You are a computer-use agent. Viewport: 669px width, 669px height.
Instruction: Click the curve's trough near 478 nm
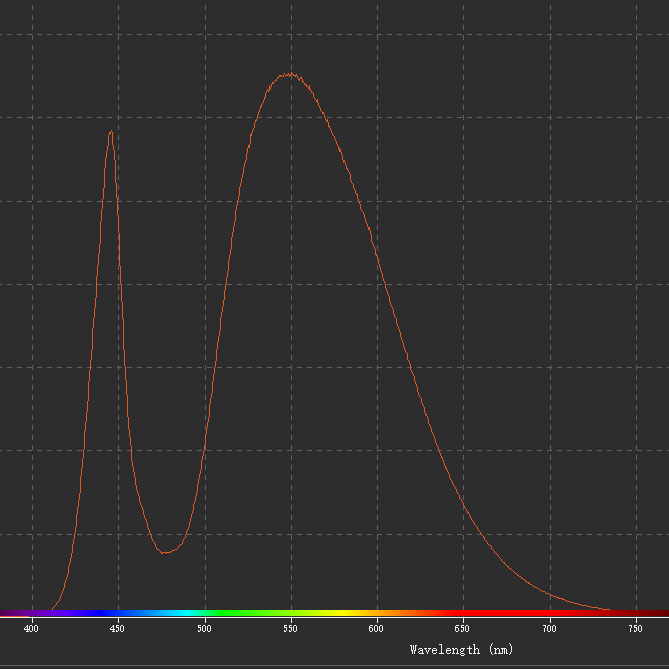click(166, 552)
